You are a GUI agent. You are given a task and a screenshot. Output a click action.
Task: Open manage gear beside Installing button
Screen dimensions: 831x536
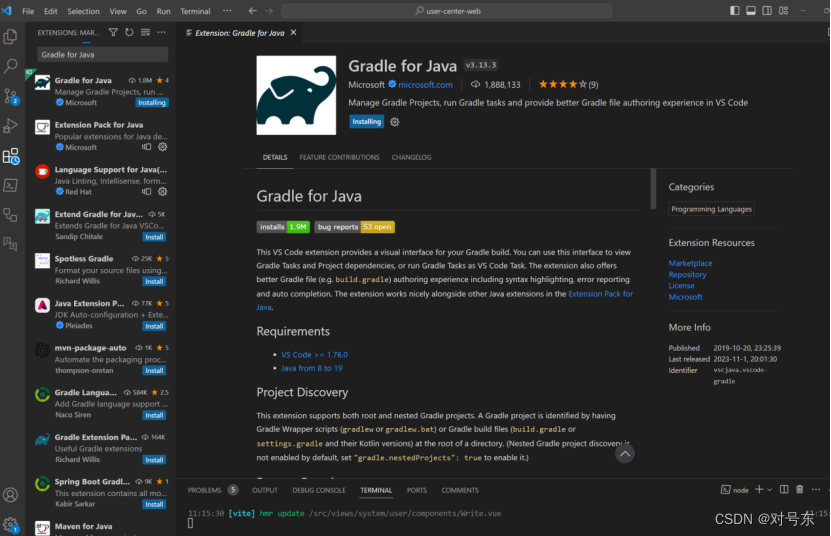click(x=394, y=122)
